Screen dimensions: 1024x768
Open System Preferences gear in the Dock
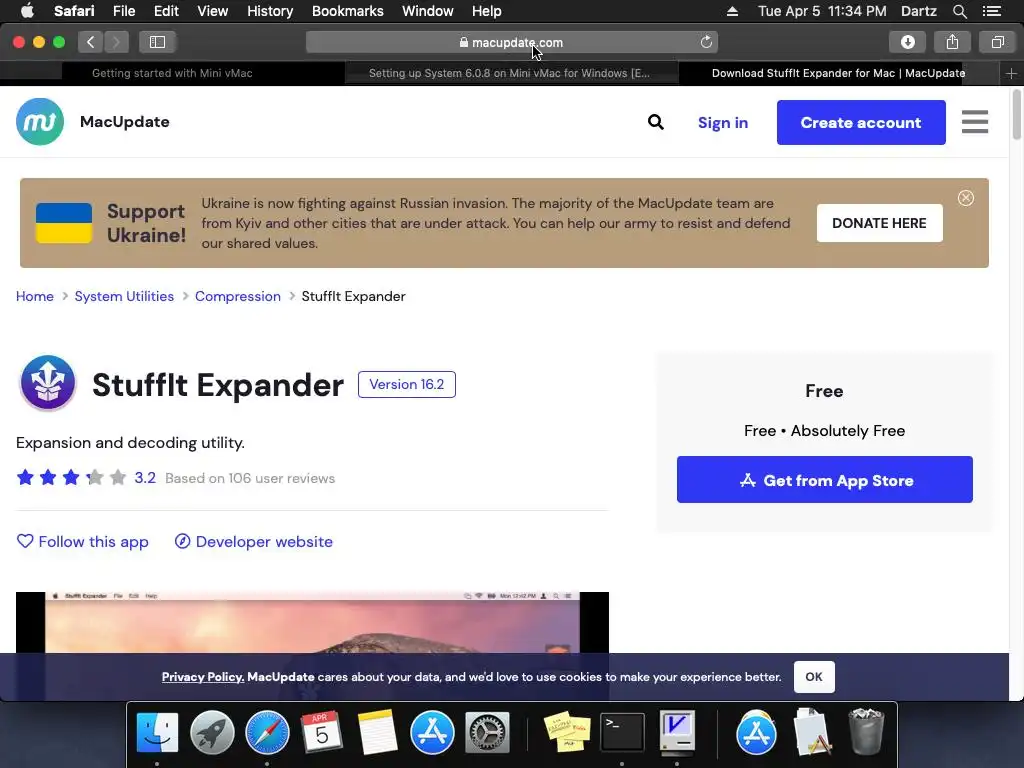tap(487, 732)
